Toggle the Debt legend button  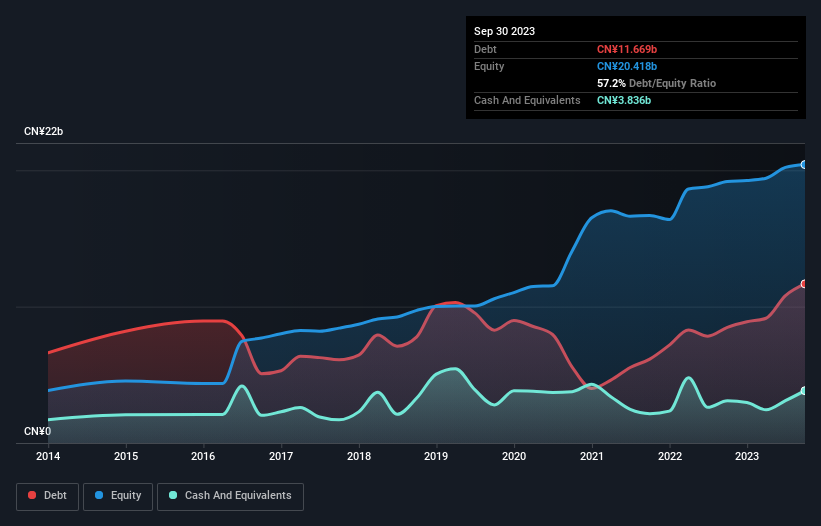pyautogui.click(x=48, y=496)
